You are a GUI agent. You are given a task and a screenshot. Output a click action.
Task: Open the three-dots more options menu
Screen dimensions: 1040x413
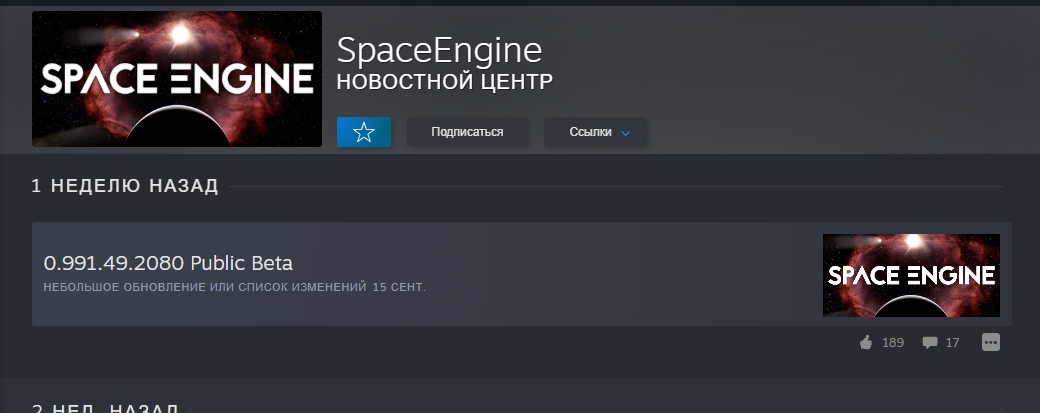point(990,342)
